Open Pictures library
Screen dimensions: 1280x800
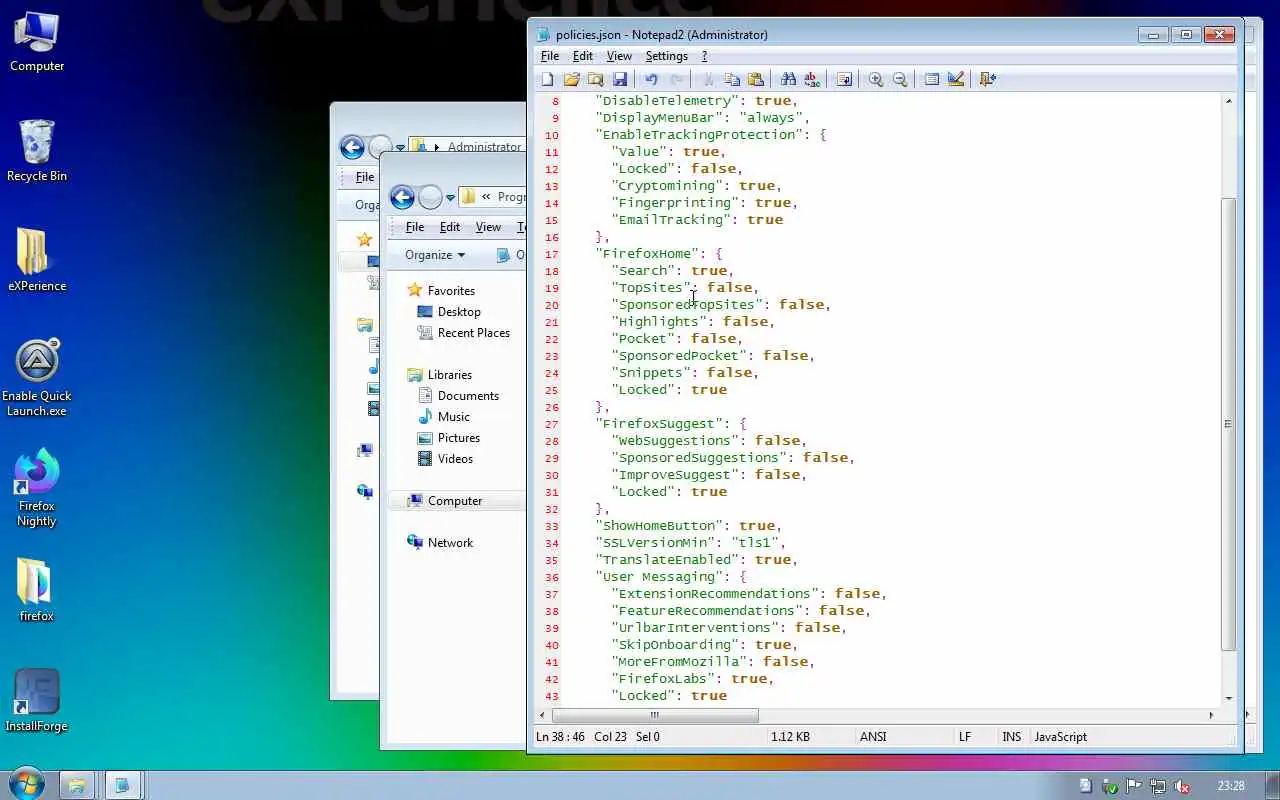[458, 438]
